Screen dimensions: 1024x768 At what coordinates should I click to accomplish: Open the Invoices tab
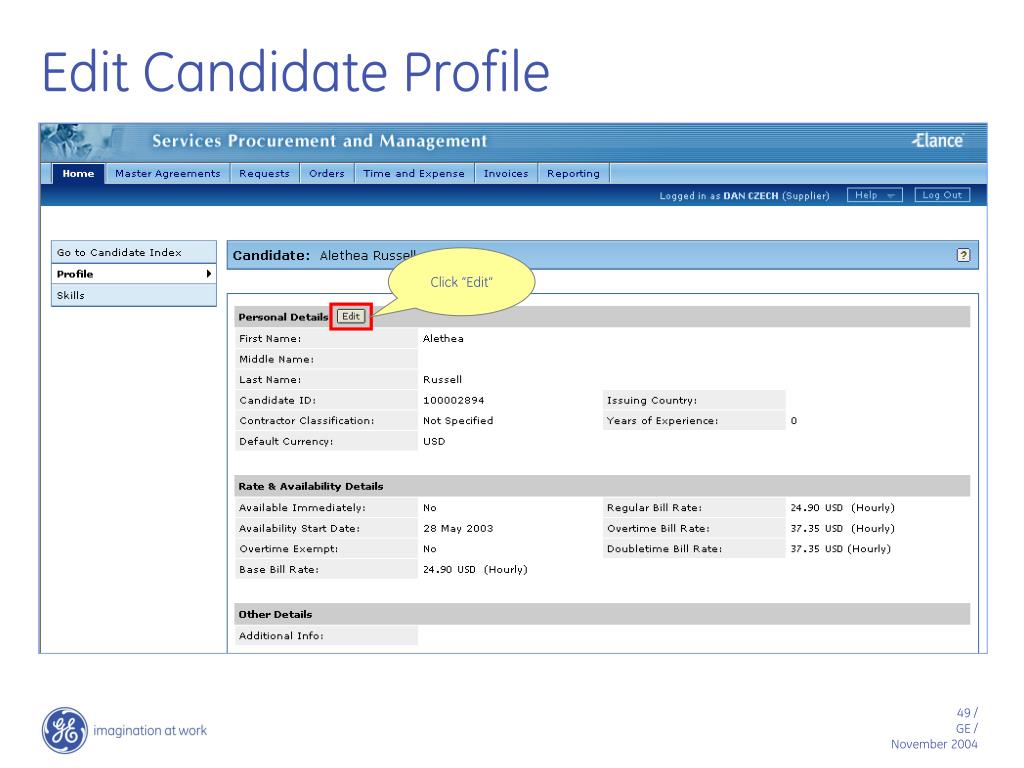(x=505, y=172)
